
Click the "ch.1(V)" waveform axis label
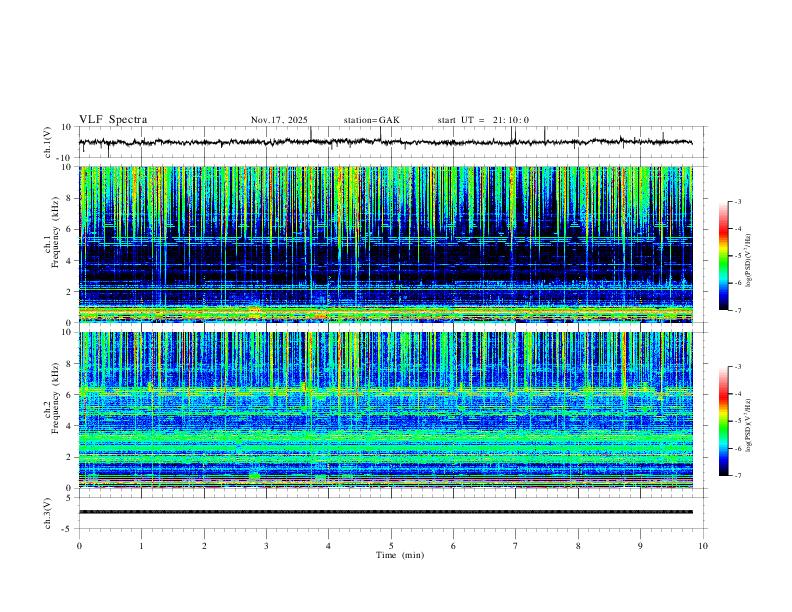pos(48,142)
